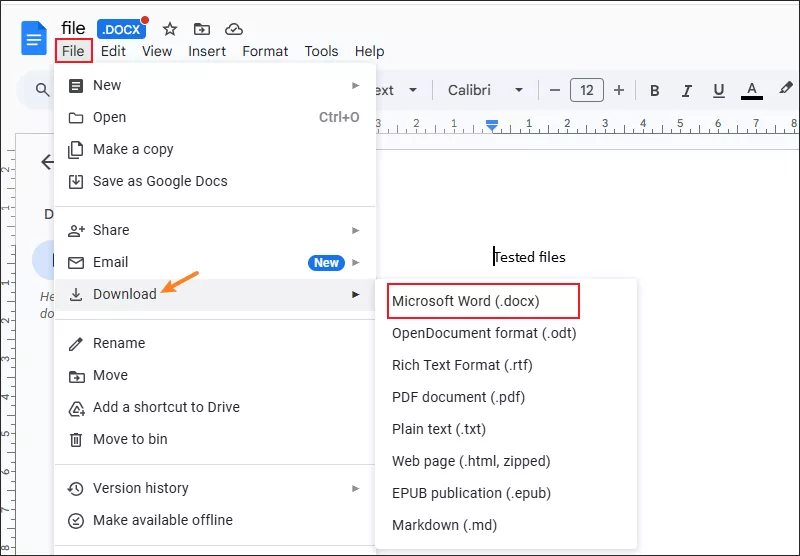Expand the Version history submenu
The width and height of the screenshot is (800, 556).
click(x=215, y=488)
